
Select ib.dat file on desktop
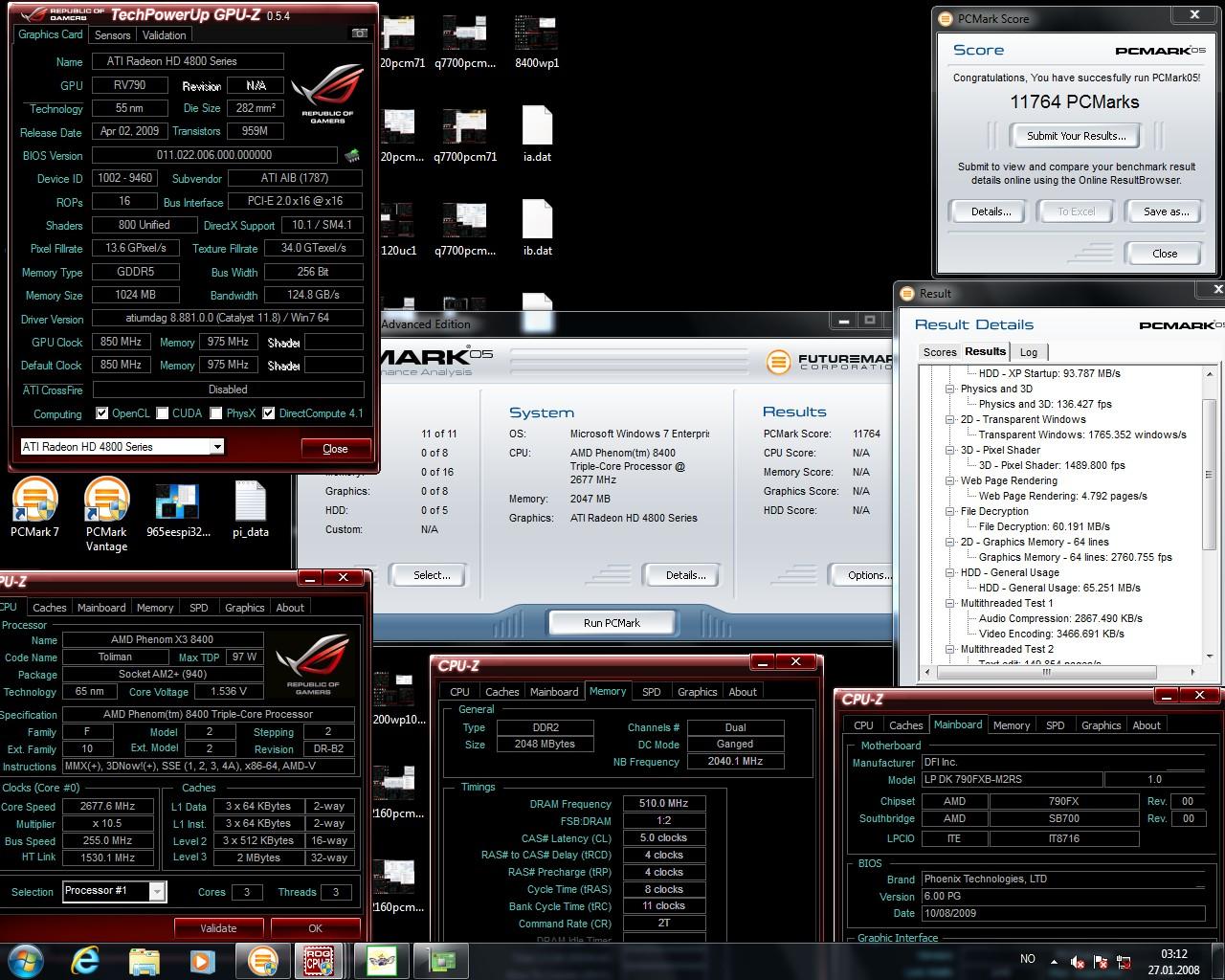pyautogui.click(x=537, y=228)
